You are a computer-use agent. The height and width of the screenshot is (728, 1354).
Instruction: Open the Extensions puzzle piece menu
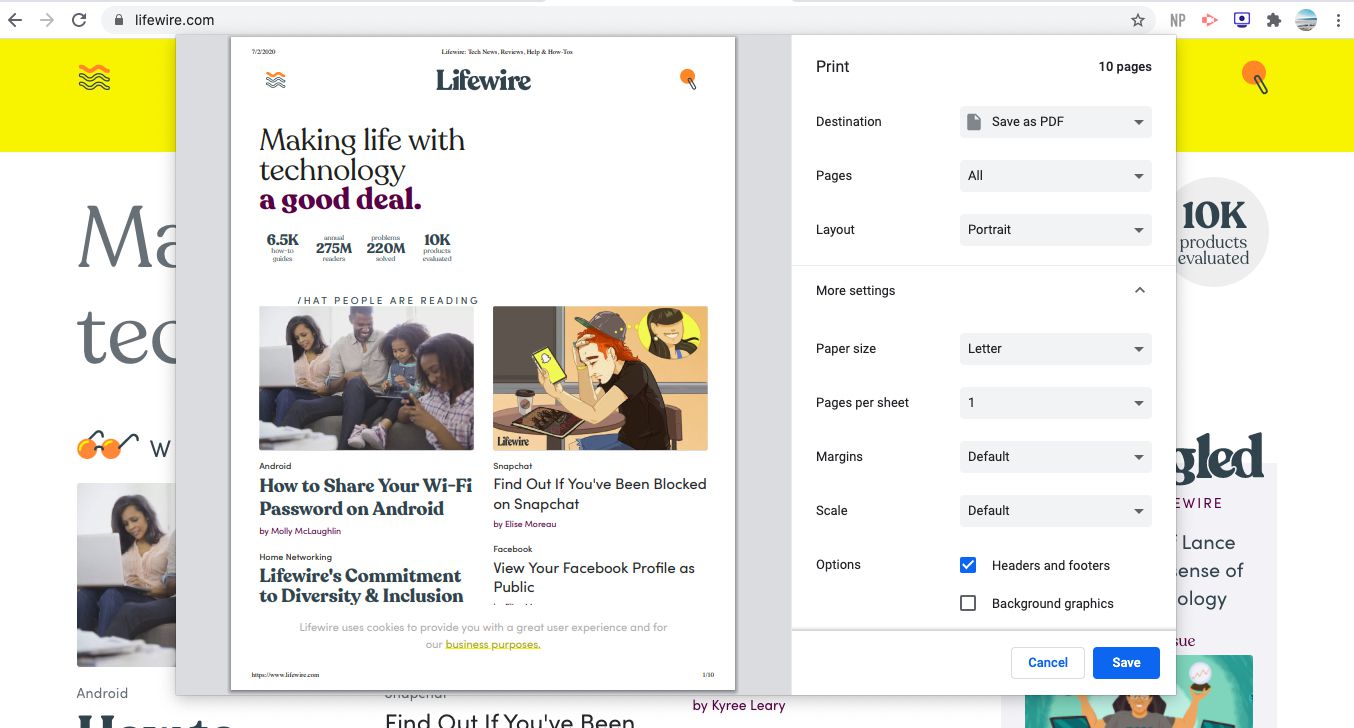tap(1273, 20)
